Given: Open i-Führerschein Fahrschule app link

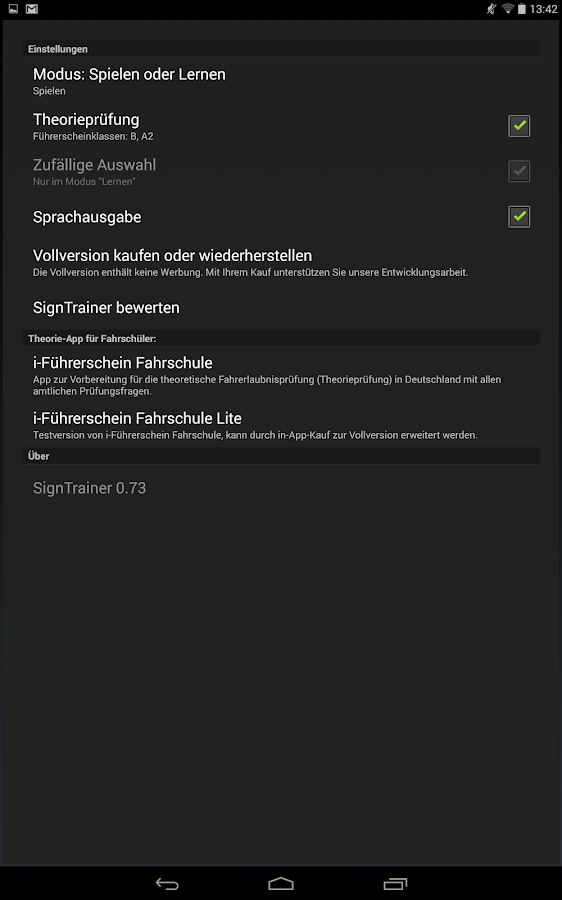Looking at the screenshot, I should (x=281, y=375).
